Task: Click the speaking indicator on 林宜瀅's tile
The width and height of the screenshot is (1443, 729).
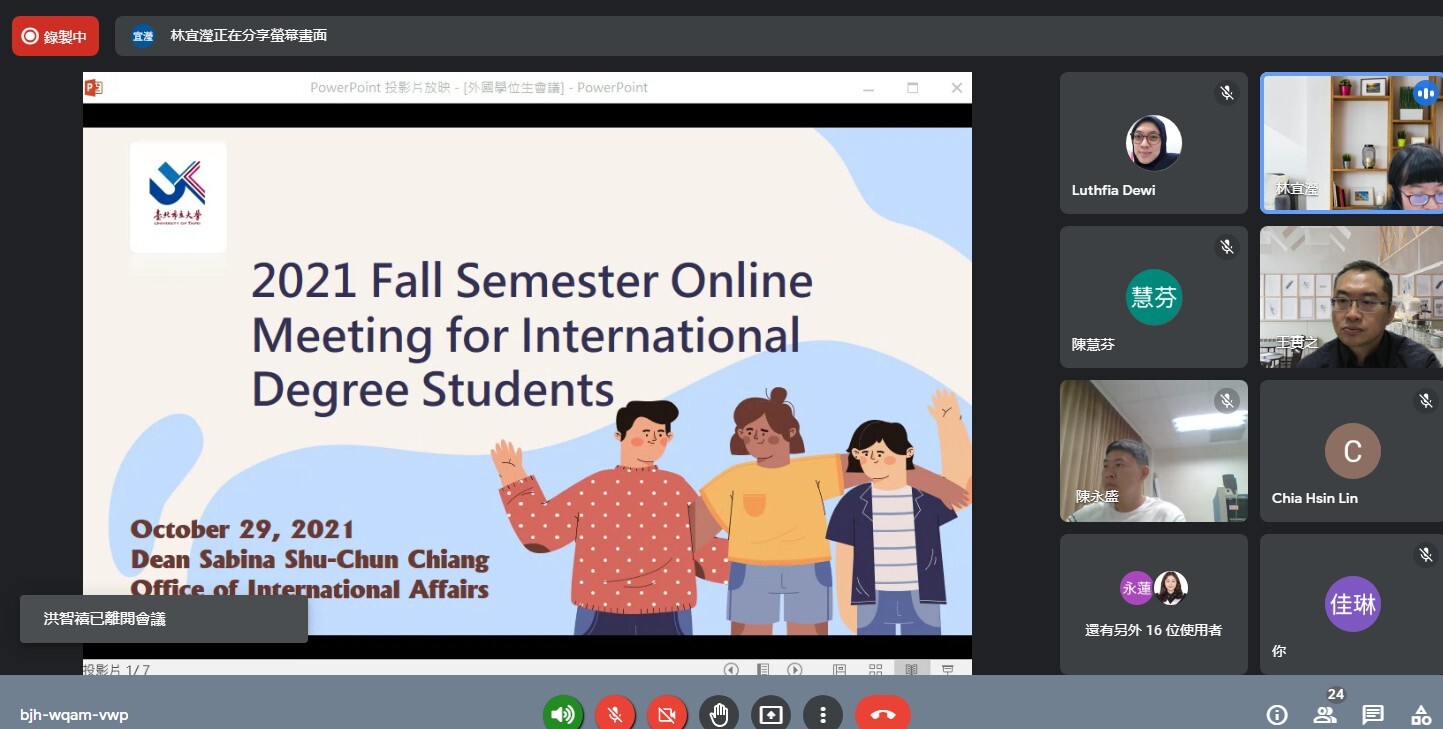Action: pos(1425,94)
